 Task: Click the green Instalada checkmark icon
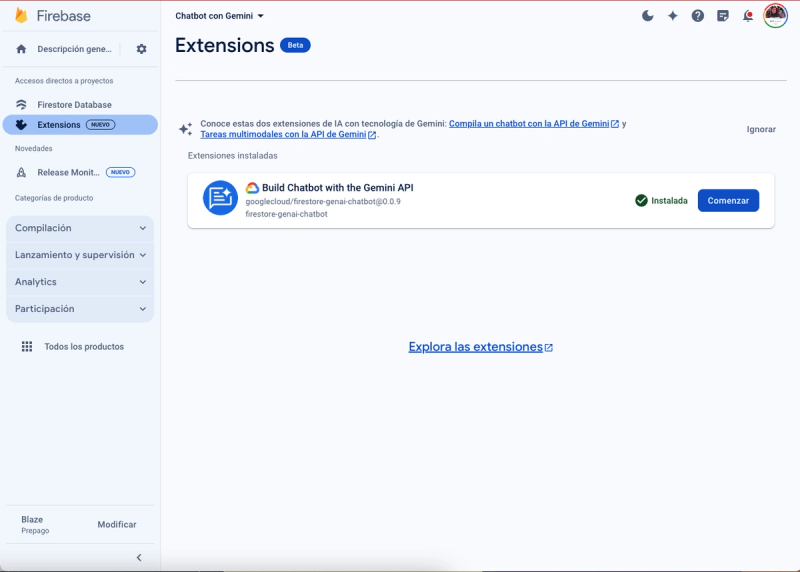tap(641, 201)
